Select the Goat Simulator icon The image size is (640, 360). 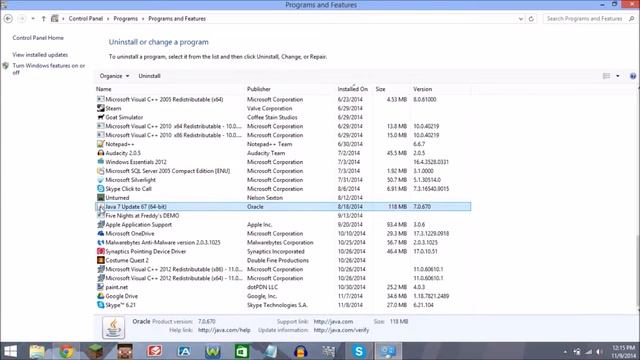click(x=100, y=117)
